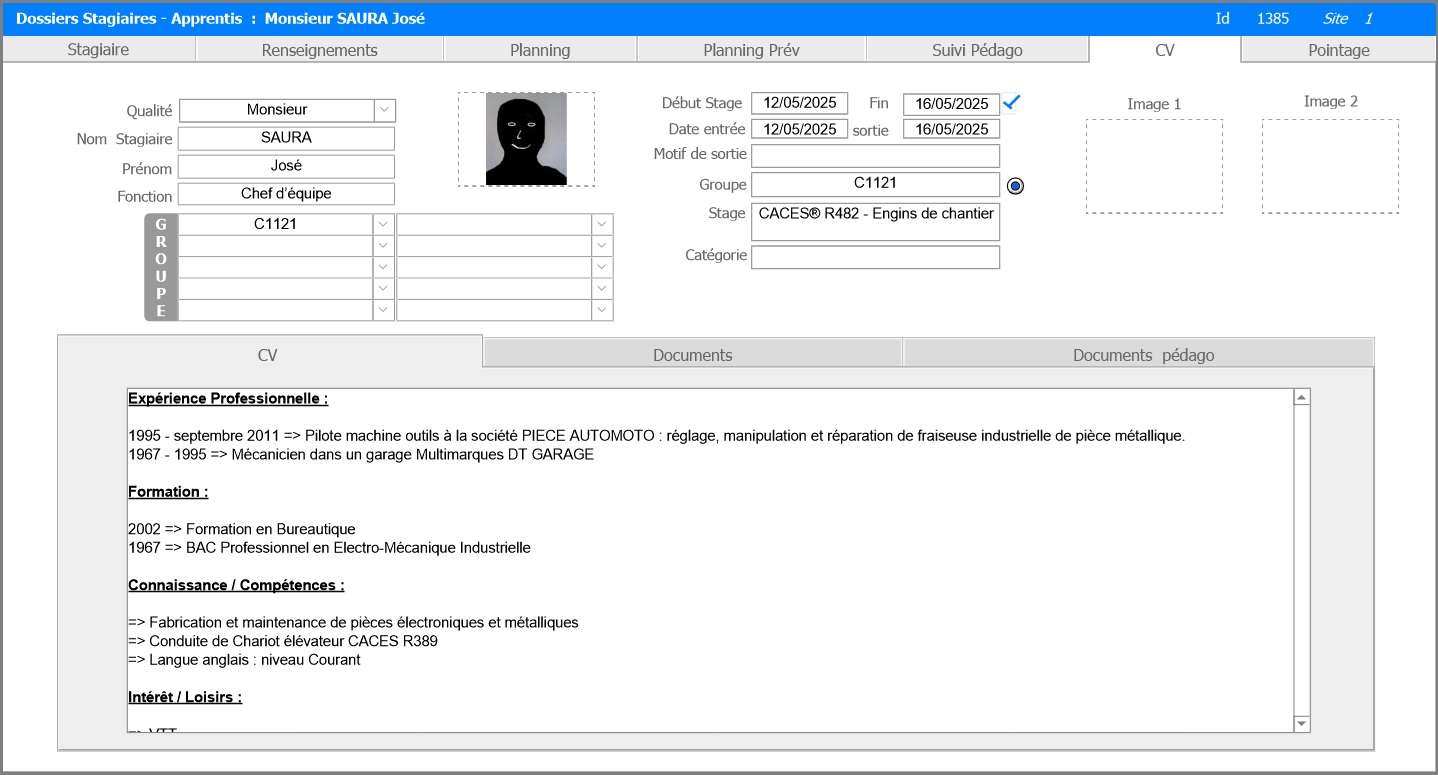The width and height of the screenshot is (1438, 775).
Task: Click the Image 2 placeholder box
Action: click(1330, 166)
